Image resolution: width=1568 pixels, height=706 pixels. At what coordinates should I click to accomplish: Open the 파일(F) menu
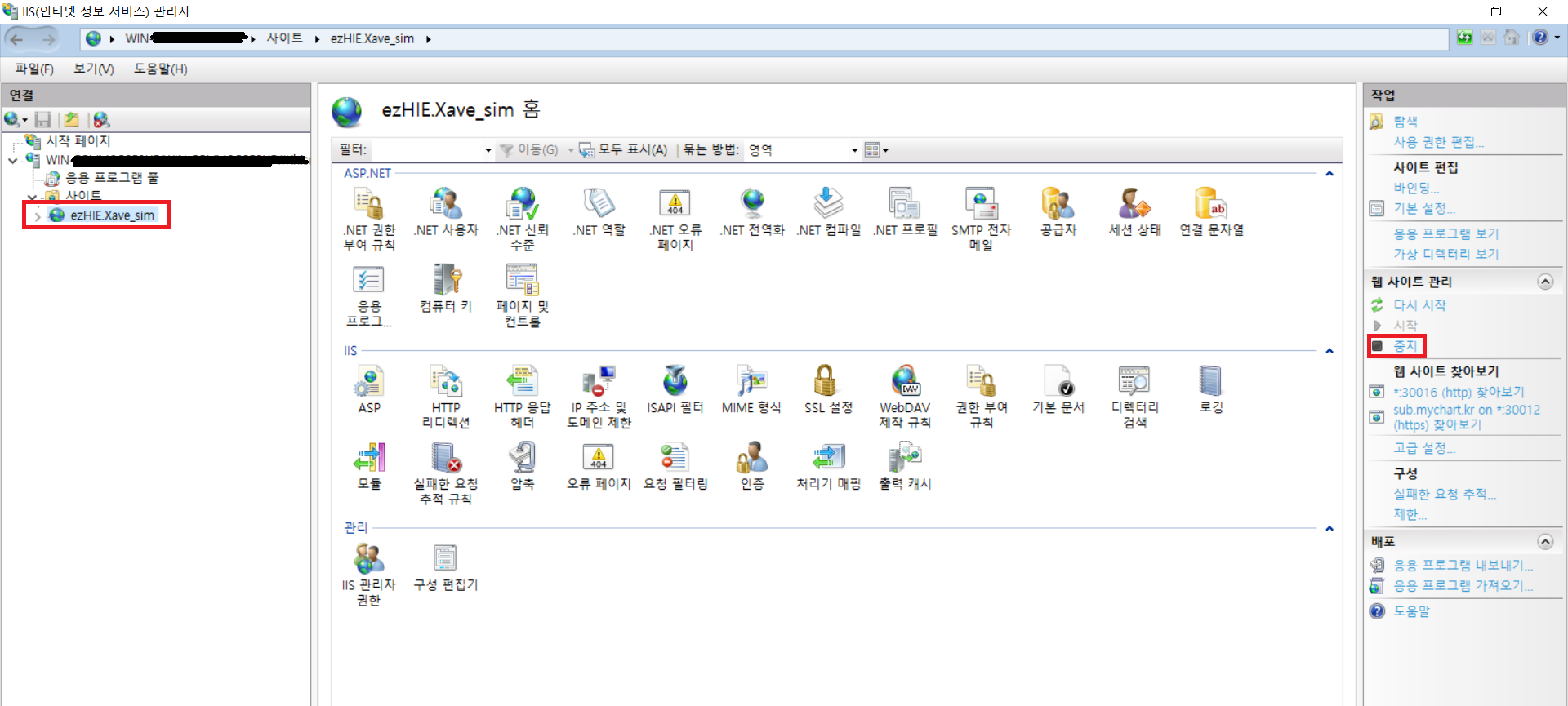click(x=34, y=69)
